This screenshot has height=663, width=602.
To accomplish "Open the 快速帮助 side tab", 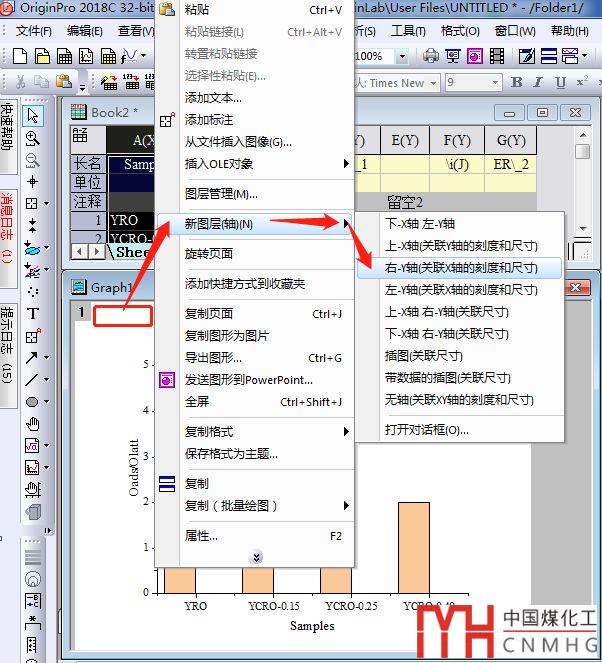I will click(x=8, y=137).
